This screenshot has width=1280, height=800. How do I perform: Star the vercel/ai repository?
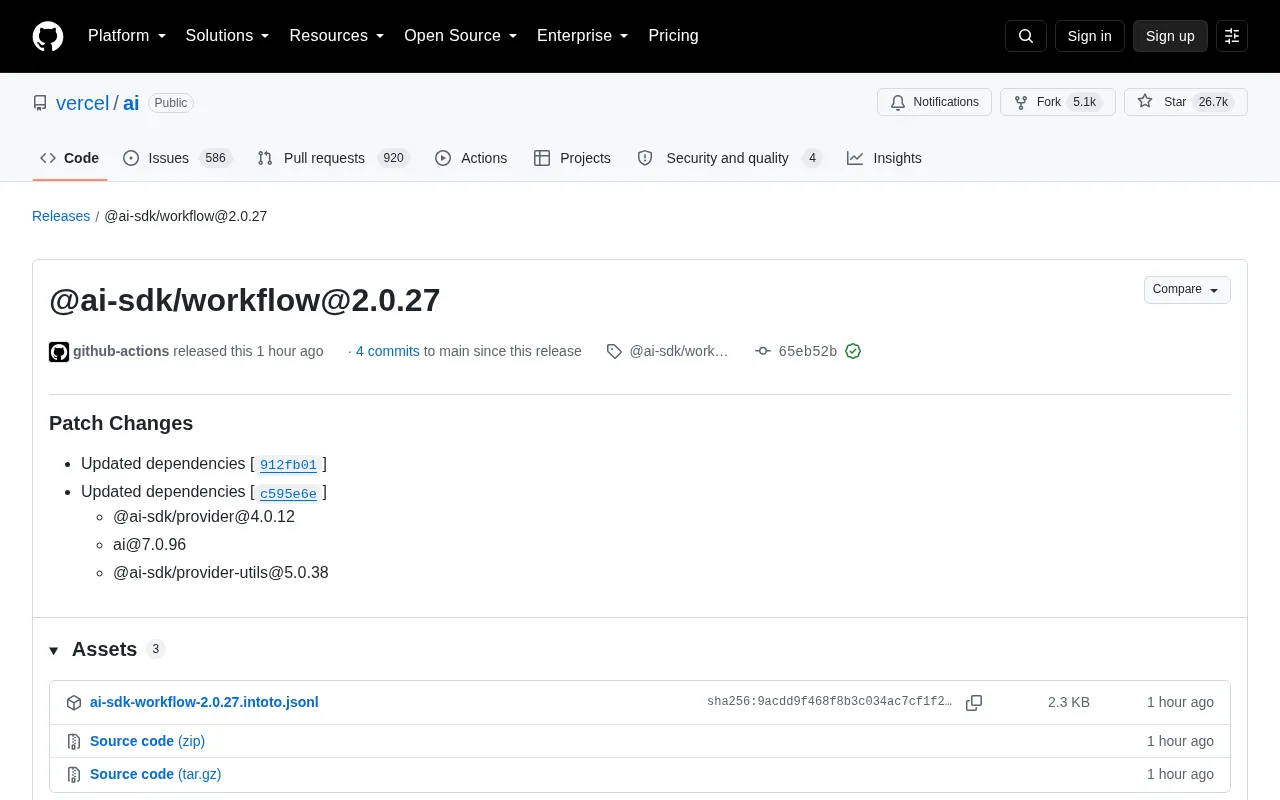(1185, 102)
